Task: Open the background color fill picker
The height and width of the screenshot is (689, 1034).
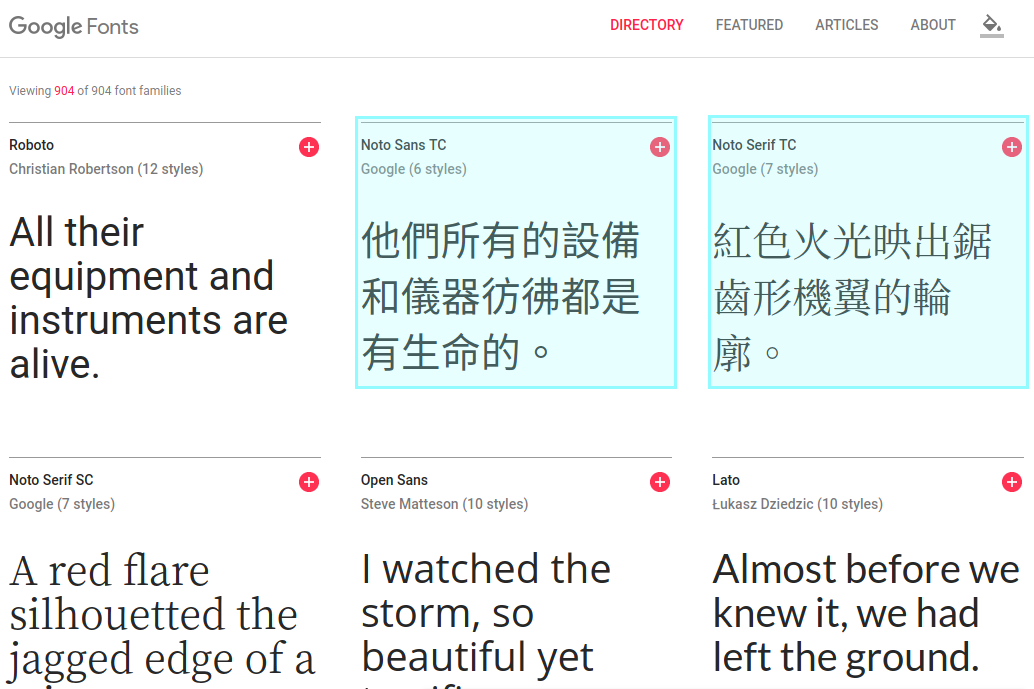Action: 992,26
